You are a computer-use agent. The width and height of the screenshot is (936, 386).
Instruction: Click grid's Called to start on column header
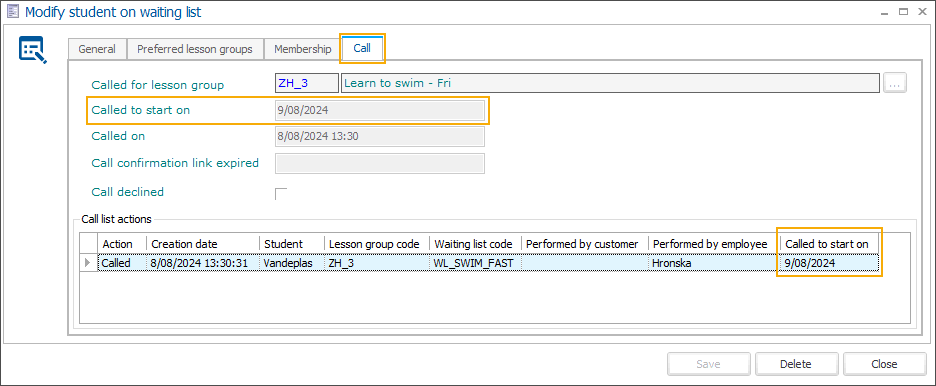pos(829,244)
